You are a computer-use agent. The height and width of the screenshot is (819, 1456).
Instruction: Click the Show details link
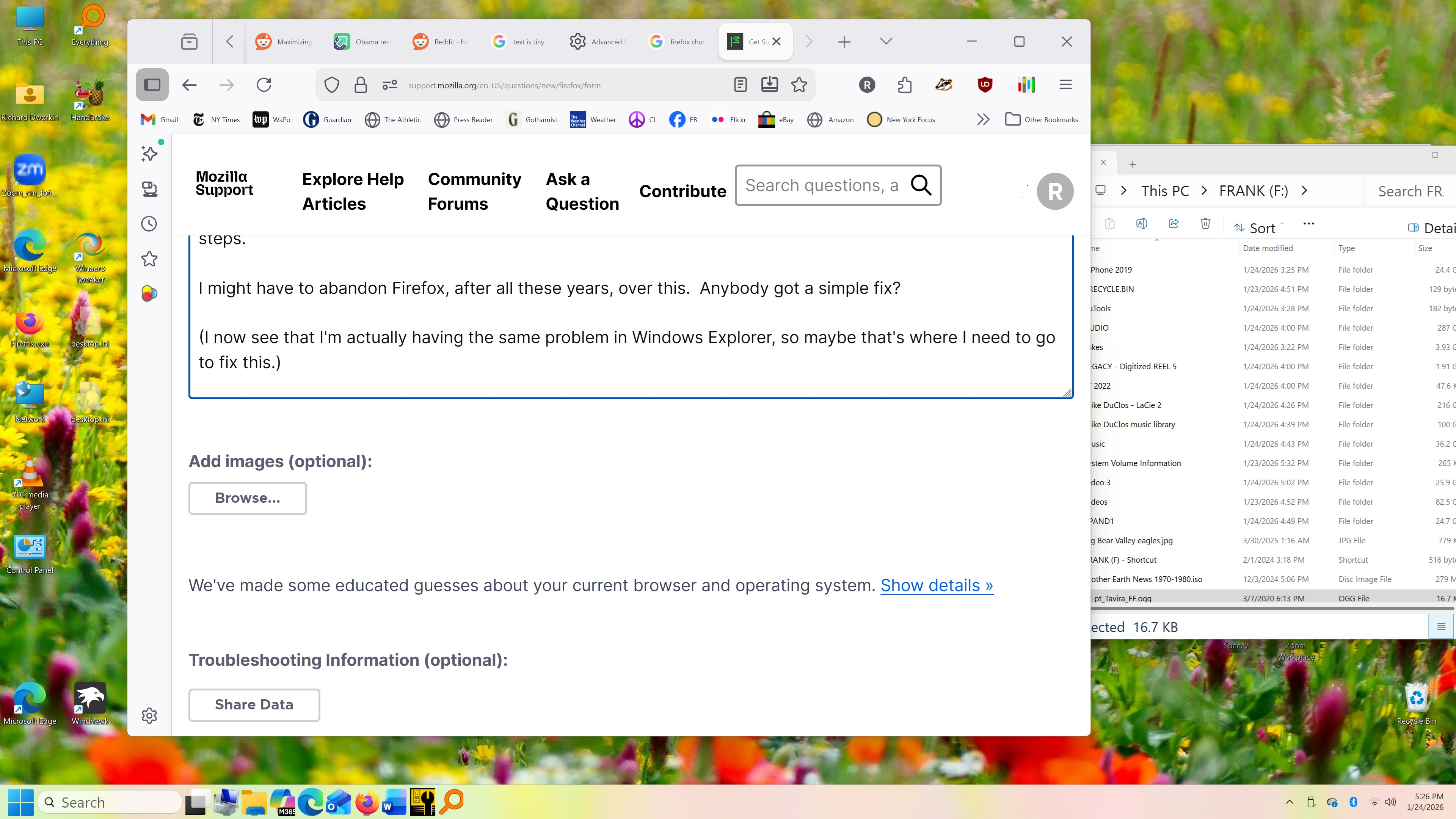pos(936,585)
